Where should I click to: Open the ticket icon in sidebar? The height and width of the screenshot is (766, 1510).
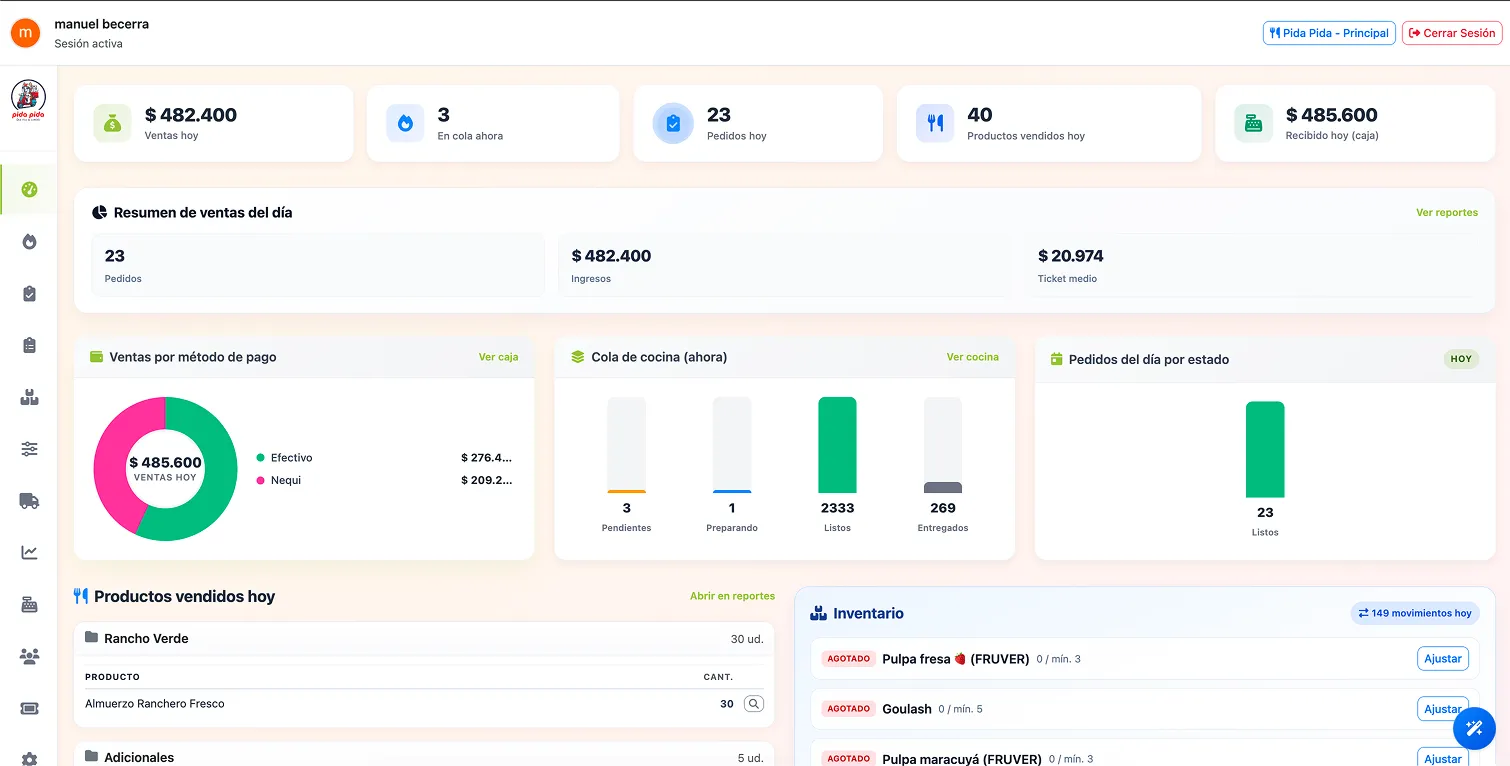coord(29,708)
